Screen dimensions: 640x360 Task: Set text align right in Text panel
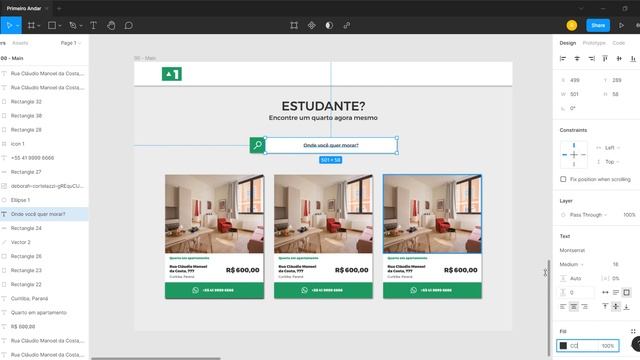pyautogui.click(x=584, y=306)
